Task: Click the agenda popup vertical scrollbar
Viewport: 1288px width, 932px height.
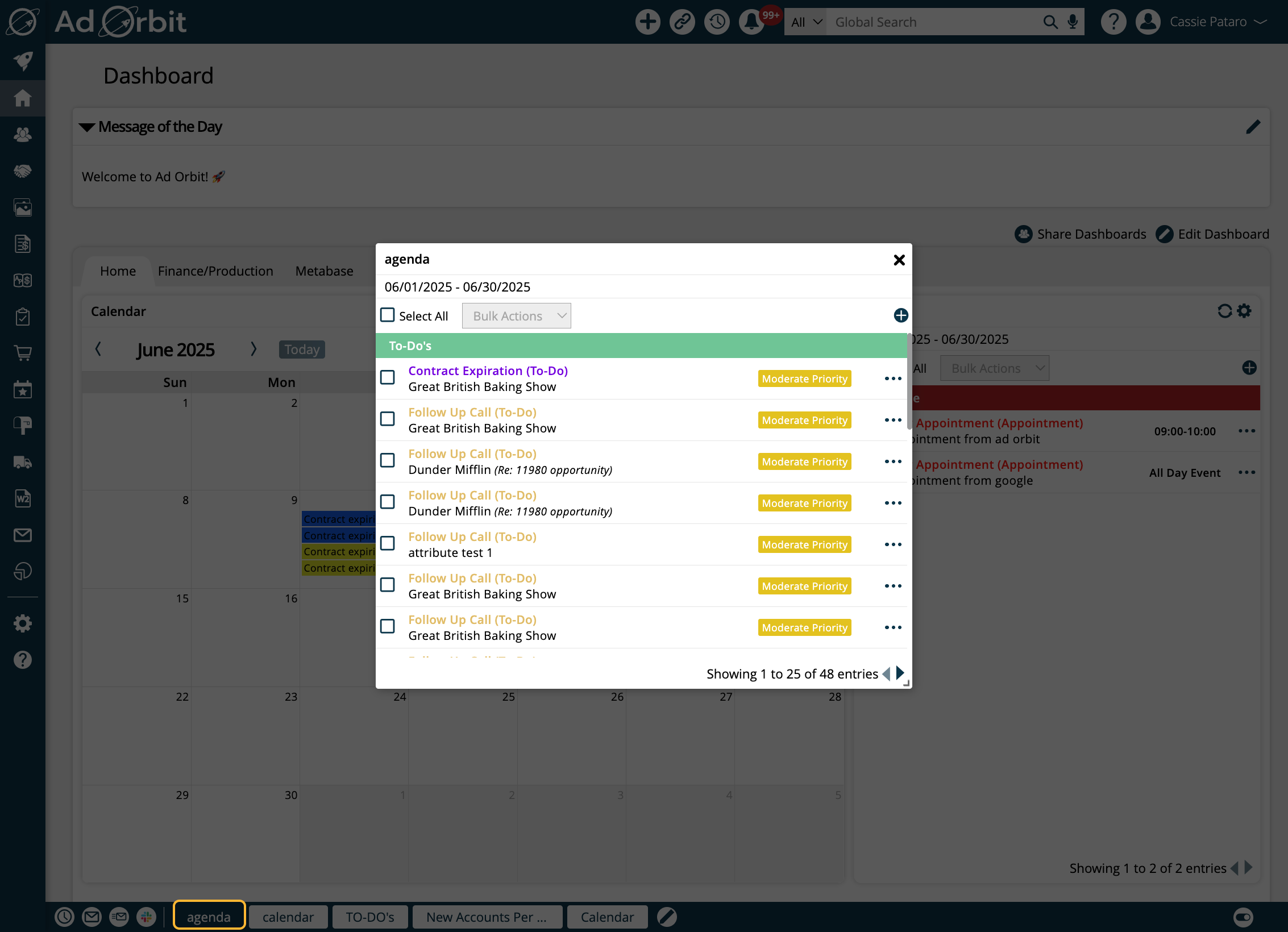Action: tap(909, 382)
